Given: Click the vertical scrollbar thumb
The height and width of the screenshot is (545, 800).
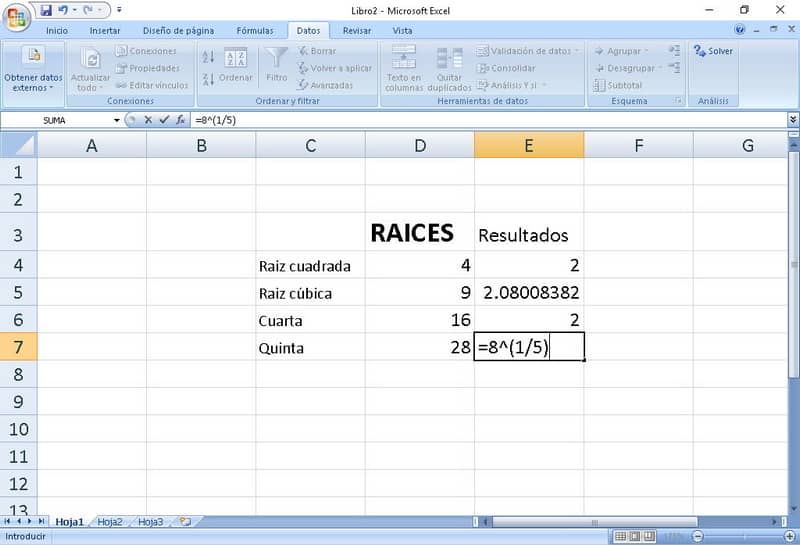Looking at the screenshot, I should [x=793, y=264].
